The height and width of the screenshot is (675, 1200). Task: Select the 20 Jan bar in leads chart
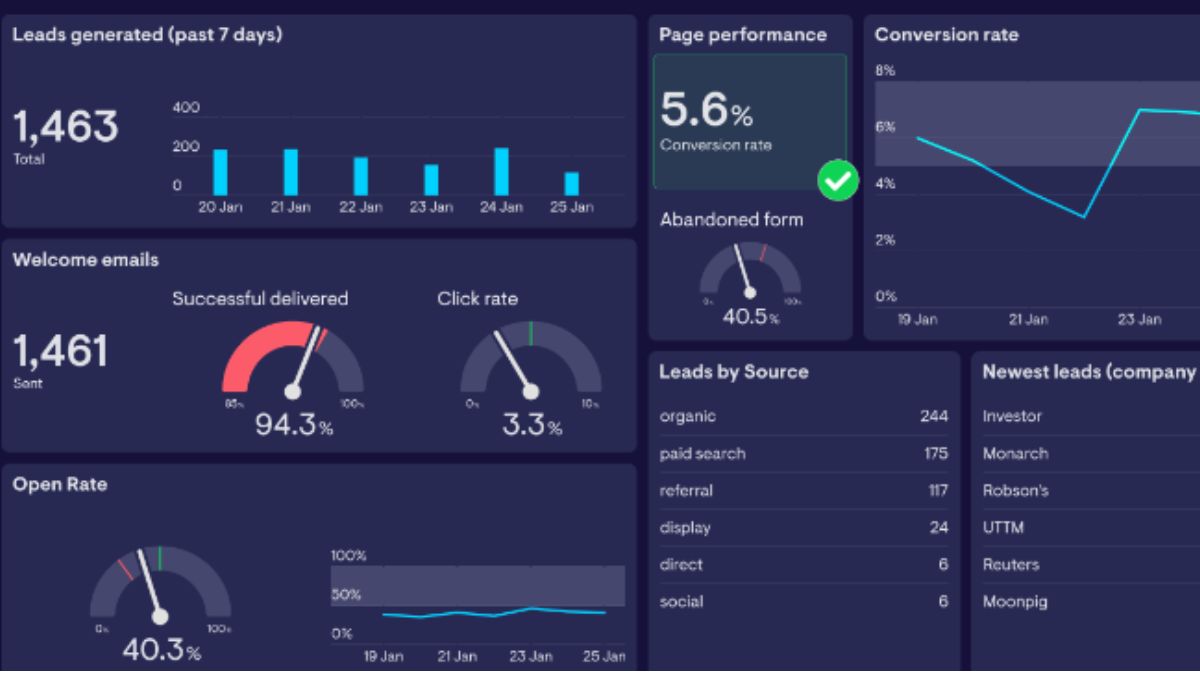click(x=218, y=168)
